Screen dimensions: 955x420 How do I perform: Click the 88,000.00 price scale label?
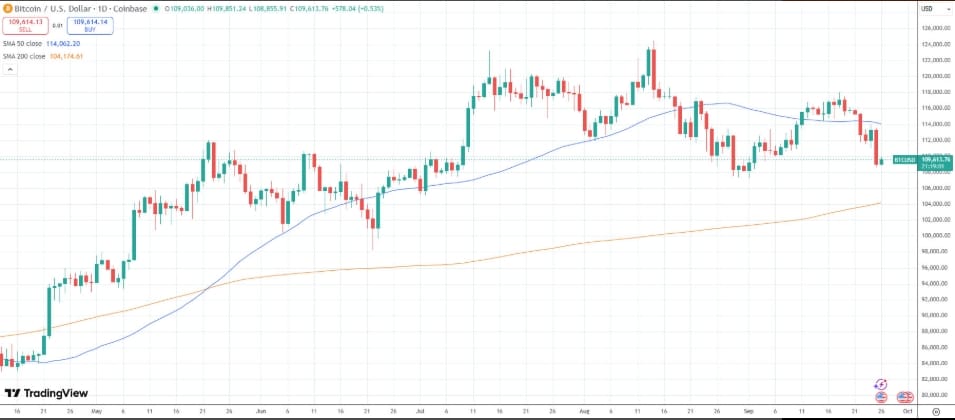935,331
